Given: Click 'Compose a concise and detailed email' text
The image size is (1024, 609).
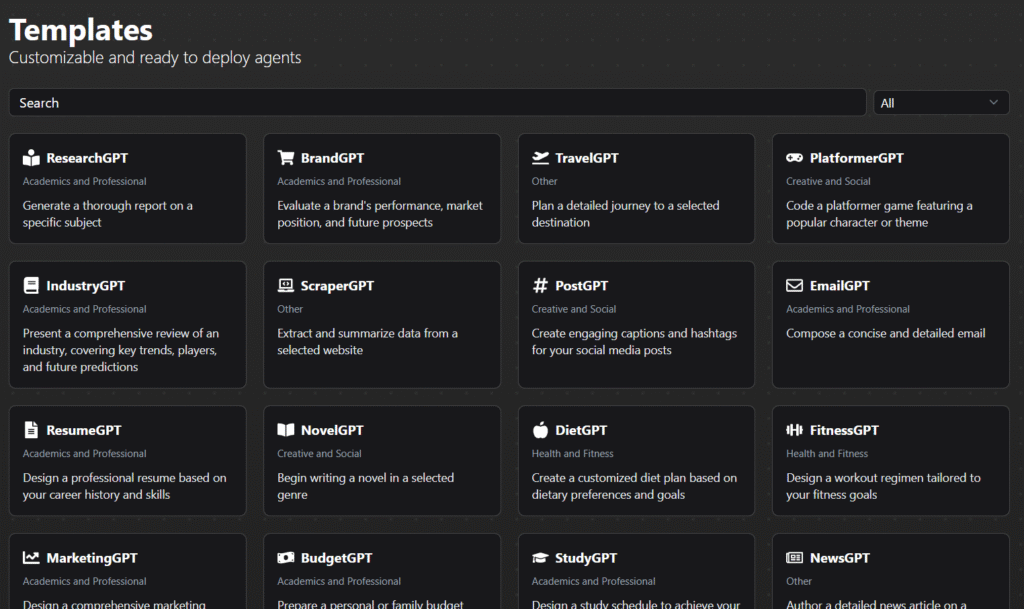Looking at the screenshot, I should point(886,334).
